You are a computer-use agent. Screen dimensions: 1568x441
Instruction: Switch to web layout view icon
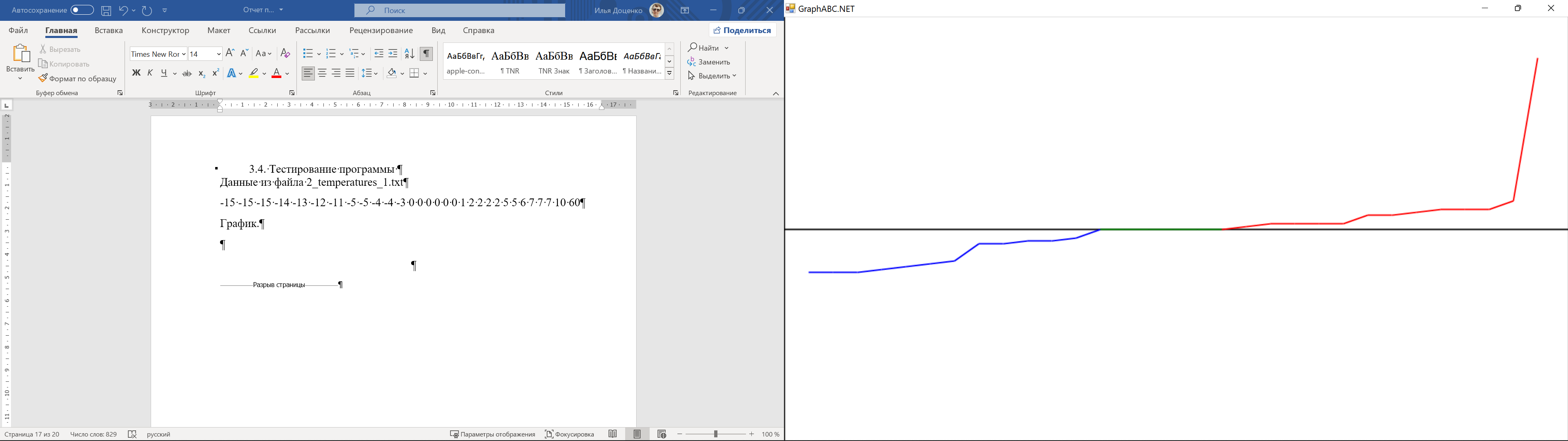pyautogui.click(x=661, y=434)
